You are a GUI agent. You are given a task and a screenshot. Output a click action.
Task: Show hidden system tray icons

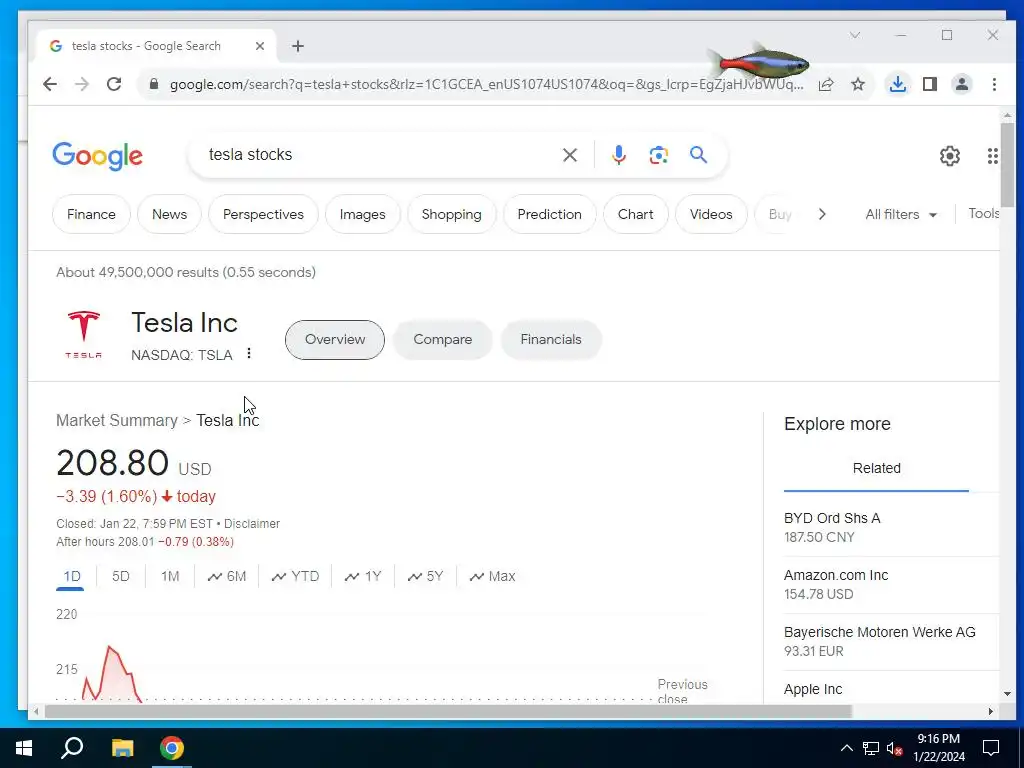pos(846,748)
